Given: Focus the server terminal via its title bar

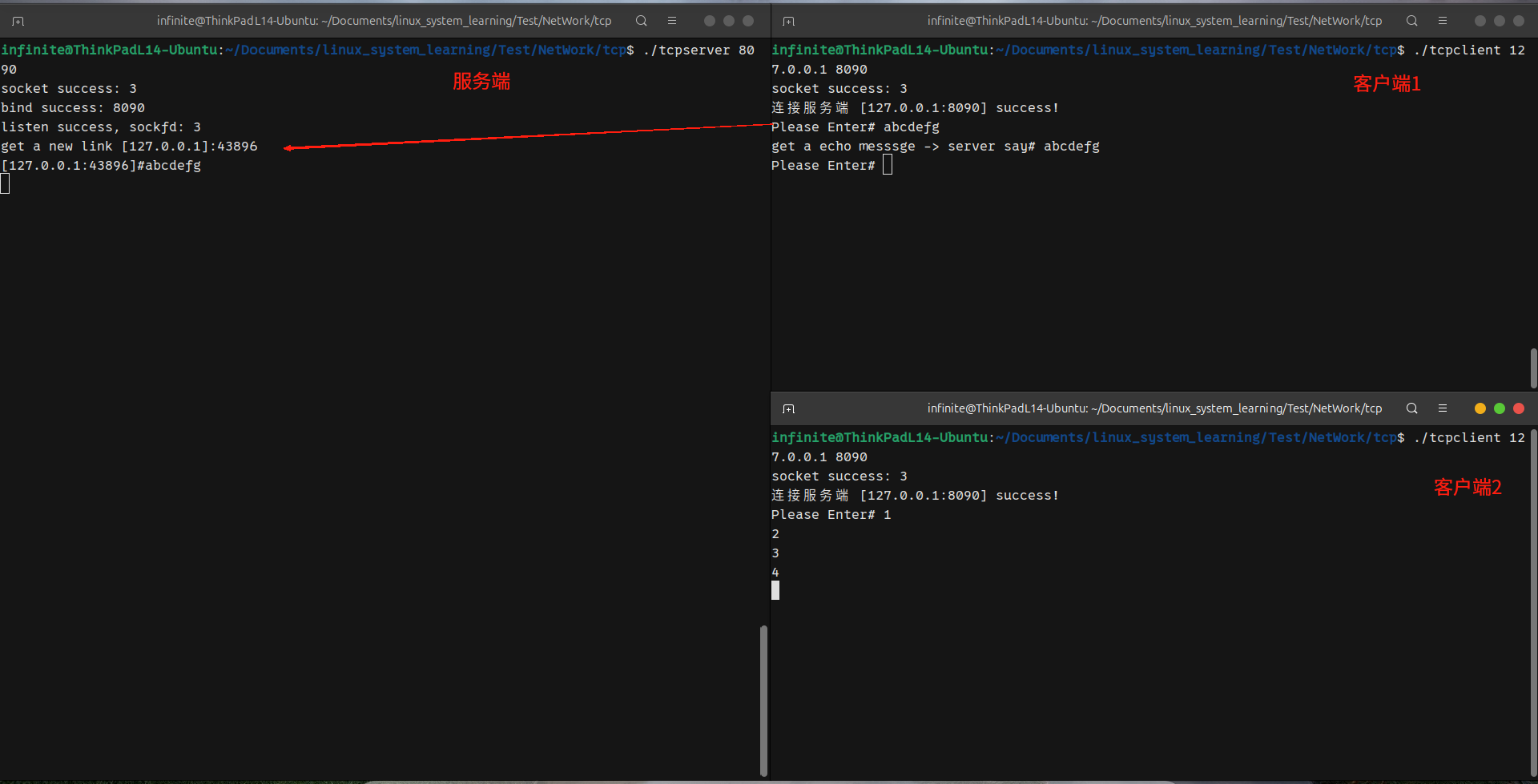Looking at the screenshot, I should point(384,21).
